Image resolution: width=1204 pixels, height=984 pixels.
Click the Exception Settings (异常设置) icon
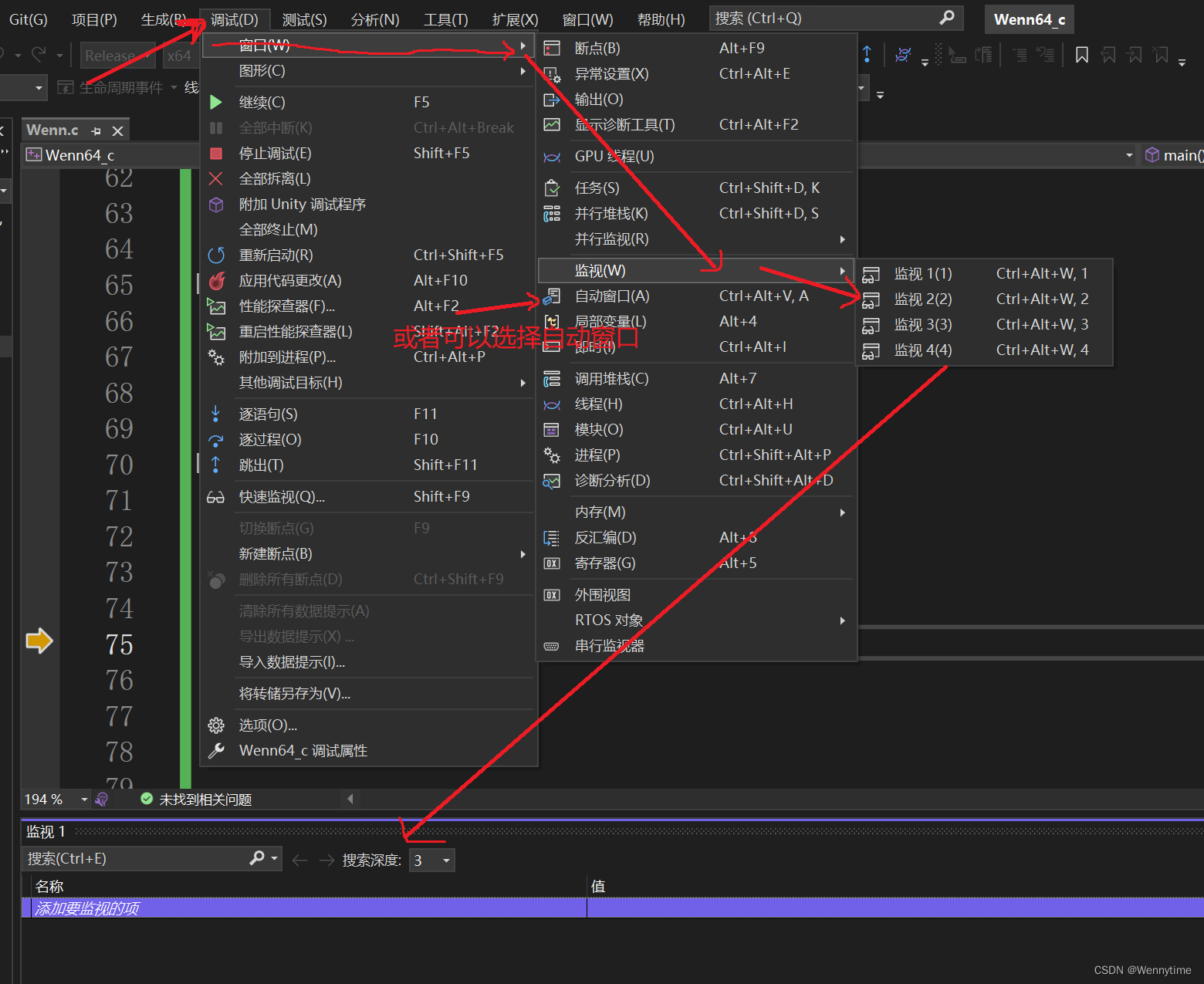(x=552, y=74)
